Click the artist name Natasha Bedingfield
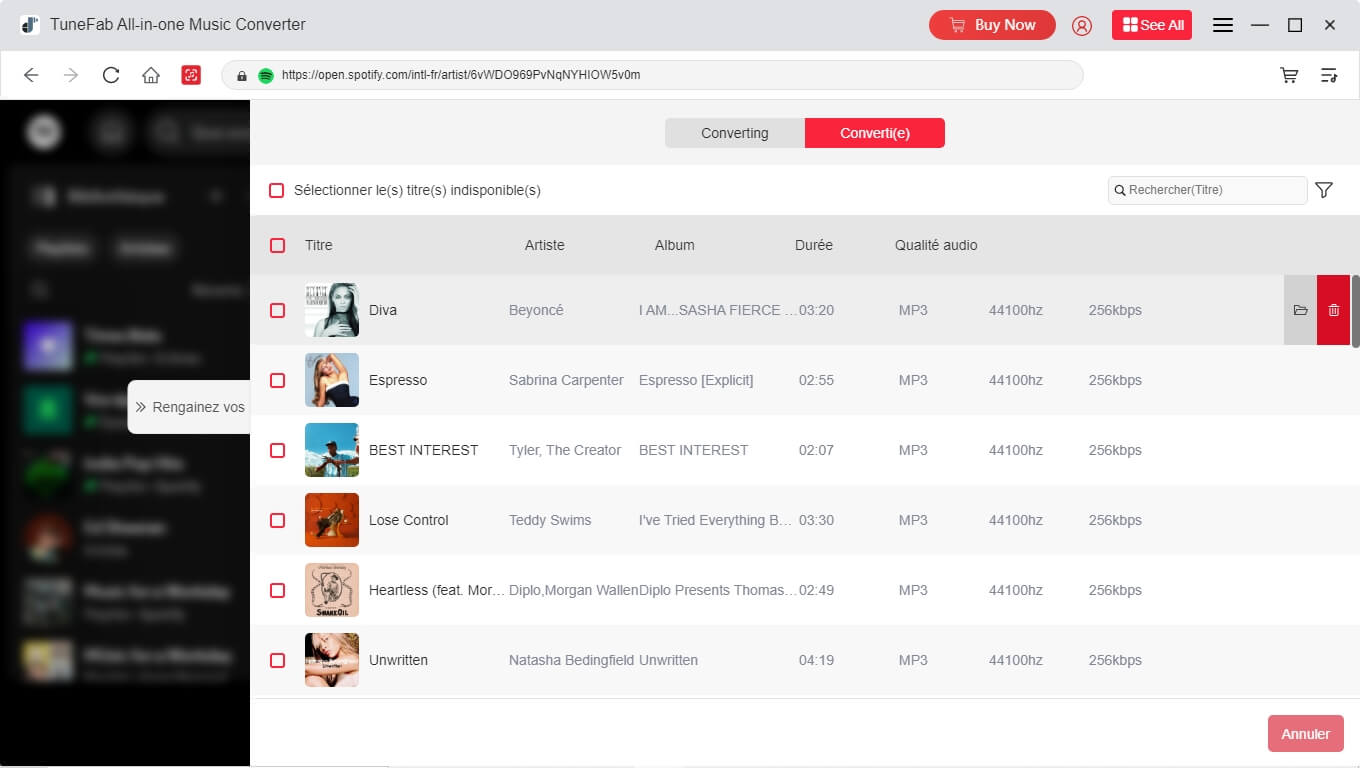This screenshot has width=1360, height=768. pos(571,660)
